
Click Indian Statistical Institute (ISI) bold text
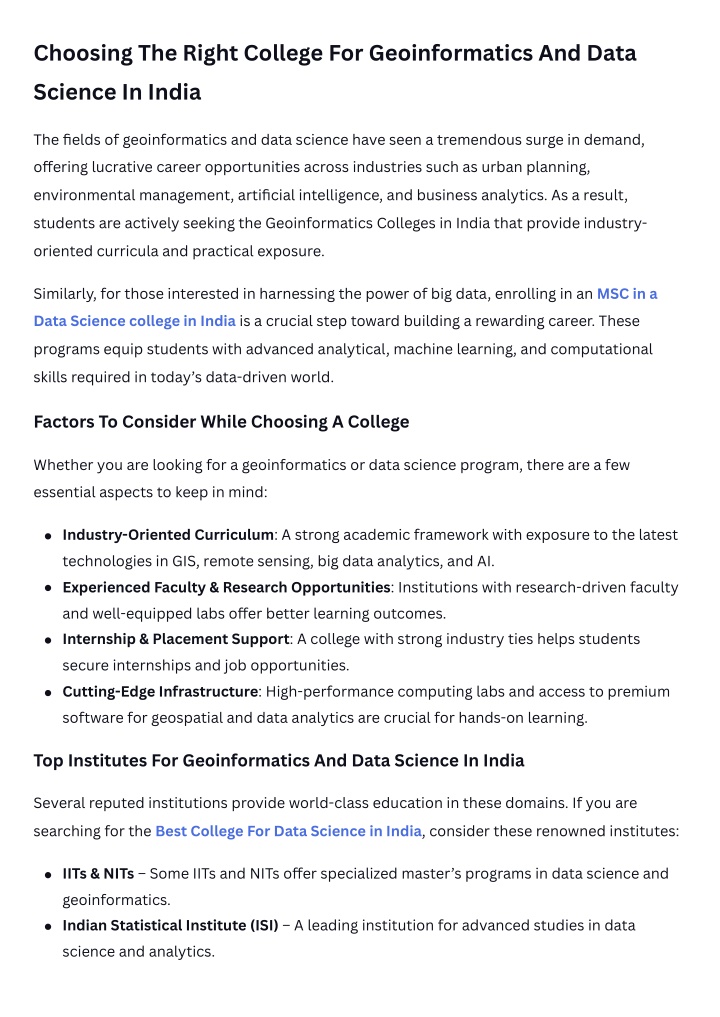point(170,926)
